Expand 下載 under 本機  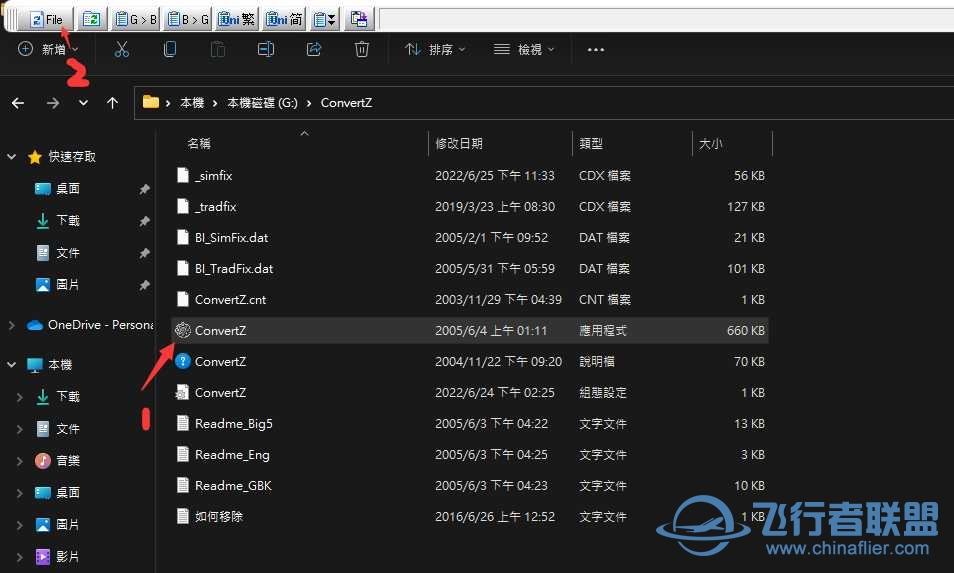click(x=19, y=397)
